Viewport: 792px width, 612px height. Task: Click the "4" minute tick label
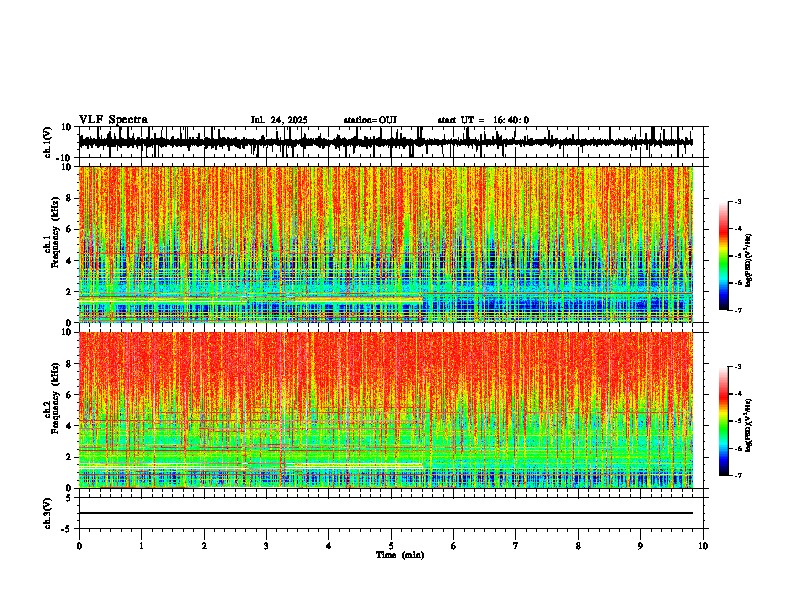point(329,546)
